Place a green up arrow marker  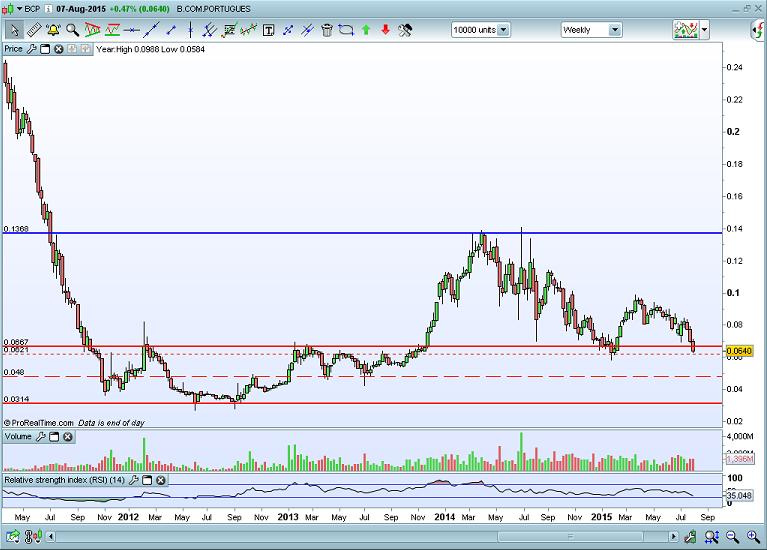[x=366, y=30]
